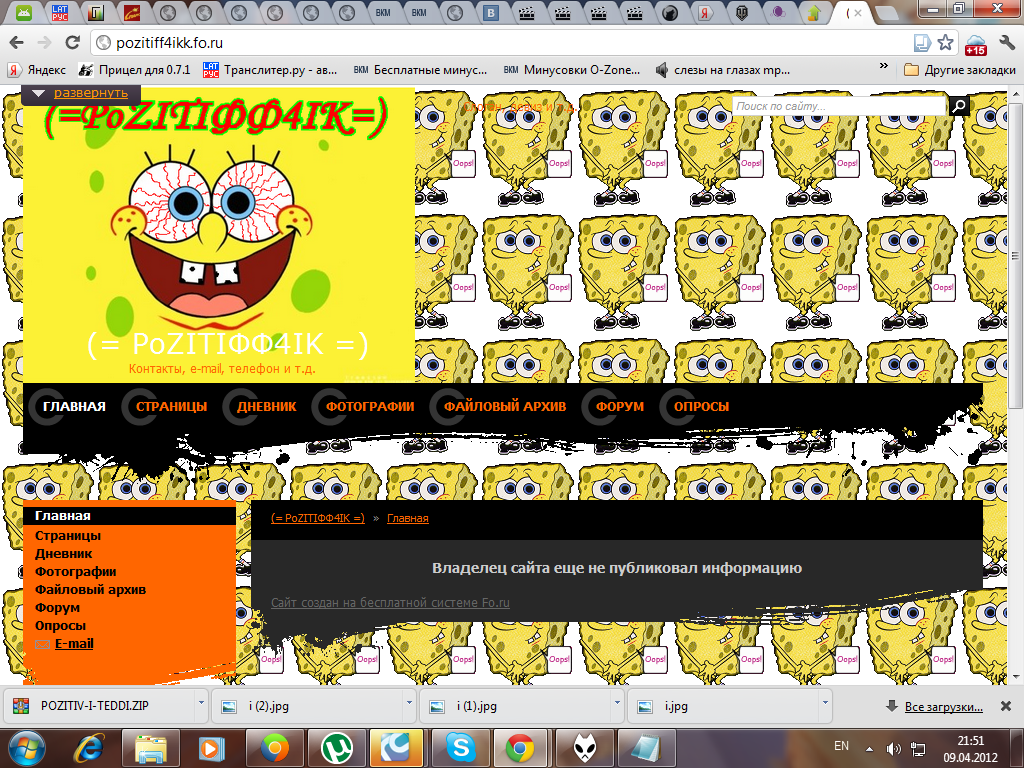This screenshot has width=1024, height=768.
Task: Click the magnifier site search button
Action: click(x=959, y=106)
